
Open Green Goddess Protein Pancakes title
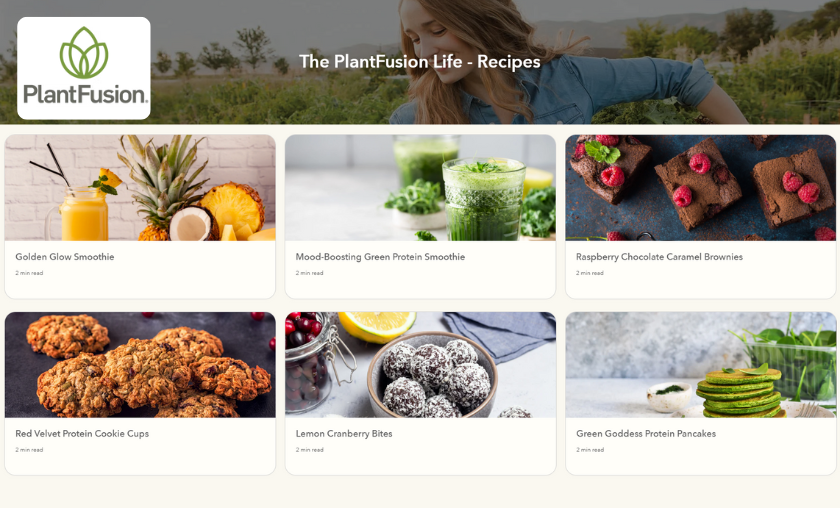(x=646, y=434)
